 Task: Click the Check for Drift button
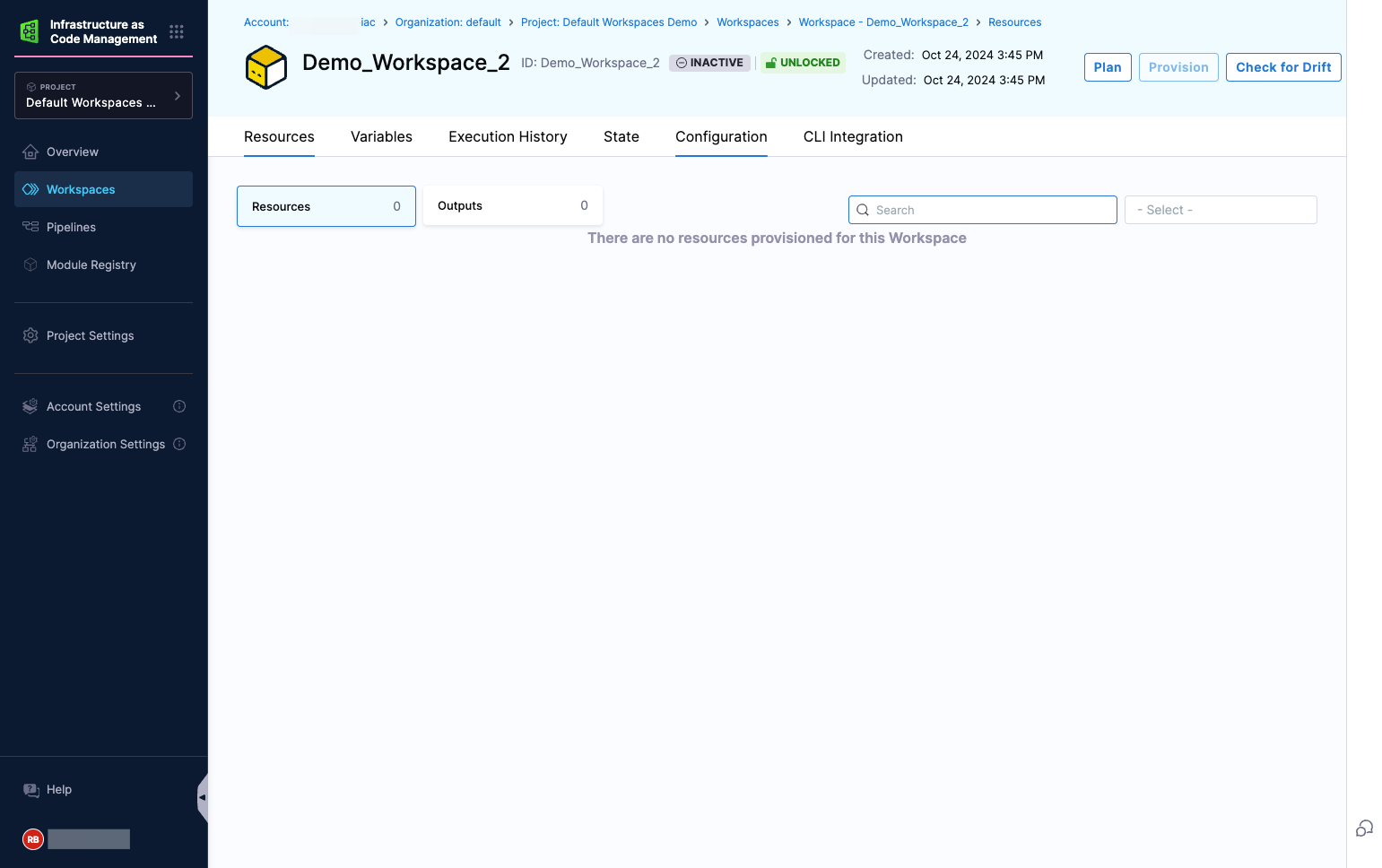click(x=1283, y=67)
